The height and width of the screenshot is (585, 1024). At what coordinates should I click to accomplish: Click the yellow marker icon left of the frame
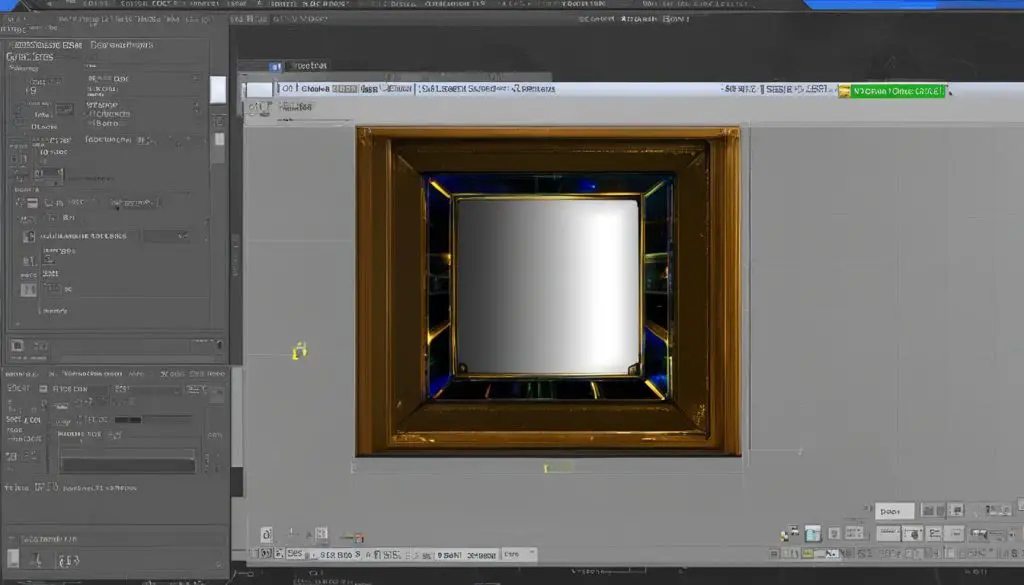pyautogui.click(x=300, y=351)
